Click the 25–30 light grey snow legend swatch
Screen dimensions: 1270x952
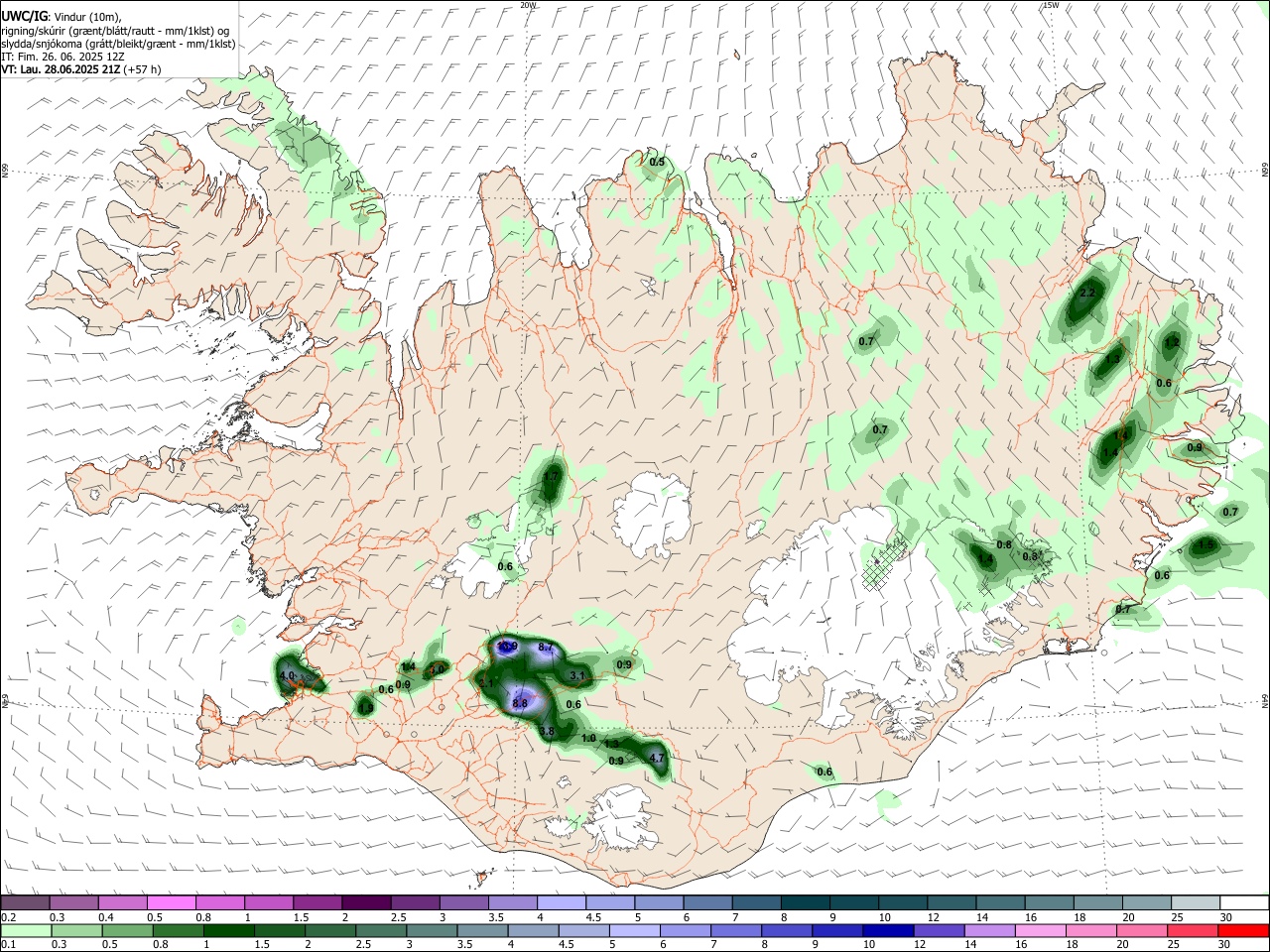1196,902
